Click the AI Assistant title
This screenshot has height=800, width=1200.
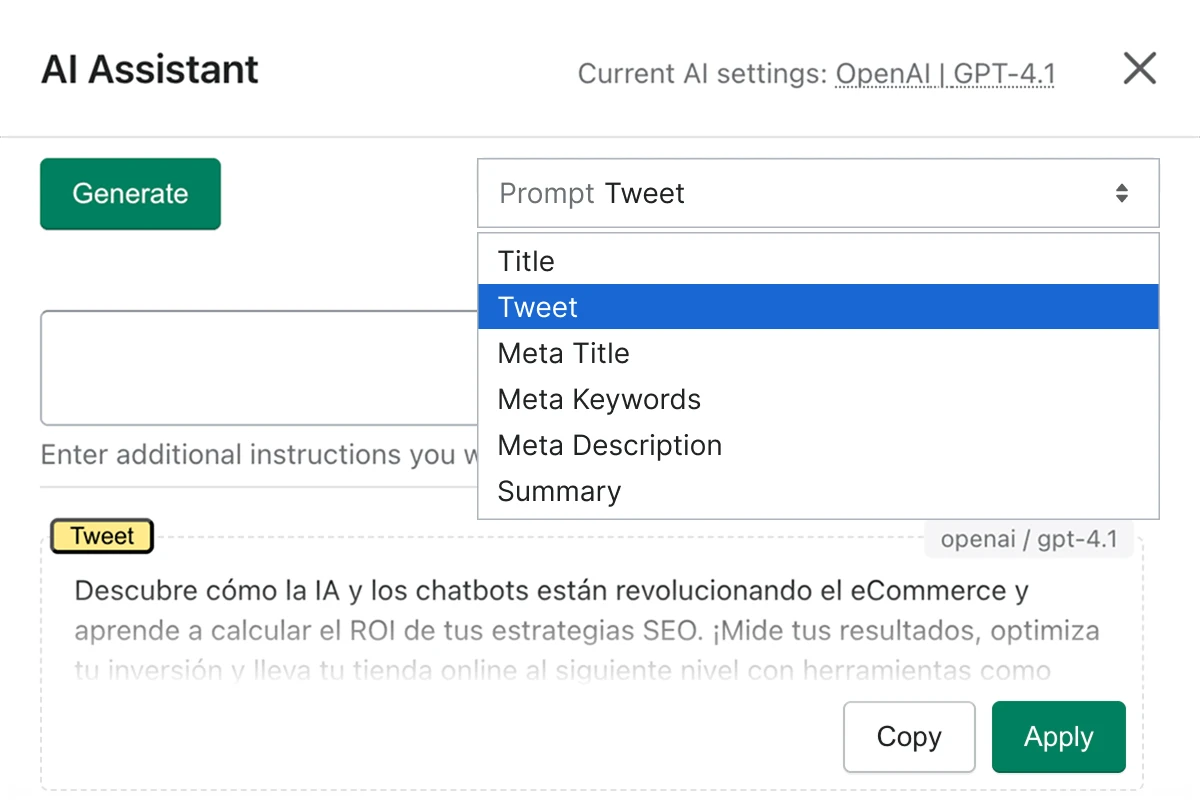(x=149, y=68)
